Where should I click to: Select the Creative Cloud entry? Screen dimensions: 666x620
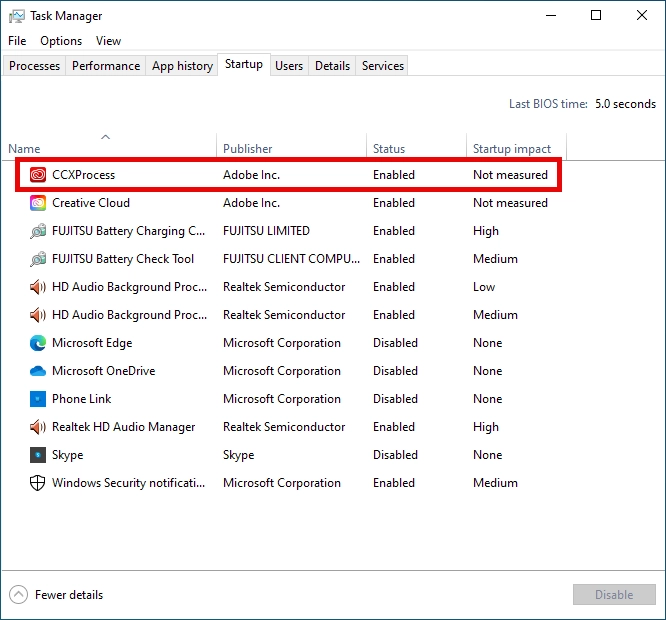(x=91, y=203)
